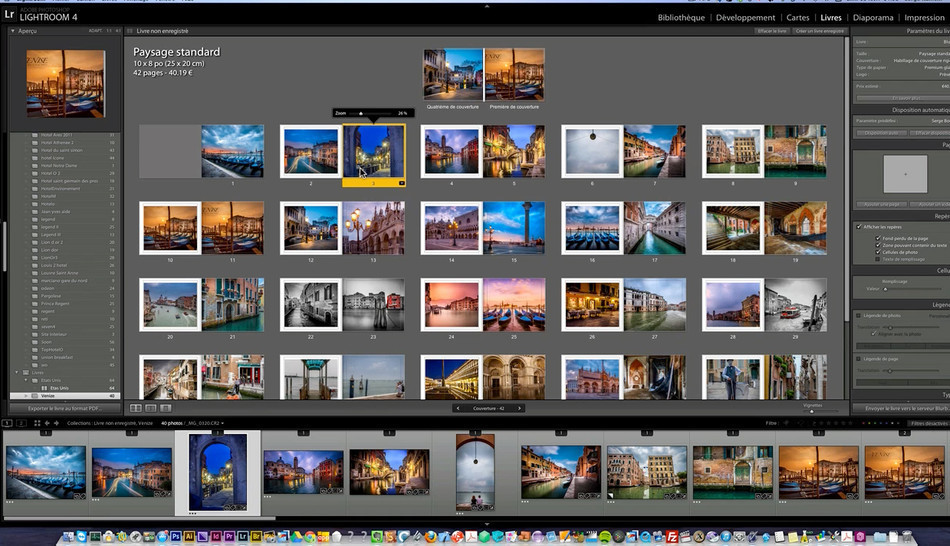Expand the Venize collection triangle
Image resolution: width=950 pixels, height=546 pixels.
[26, 396]
